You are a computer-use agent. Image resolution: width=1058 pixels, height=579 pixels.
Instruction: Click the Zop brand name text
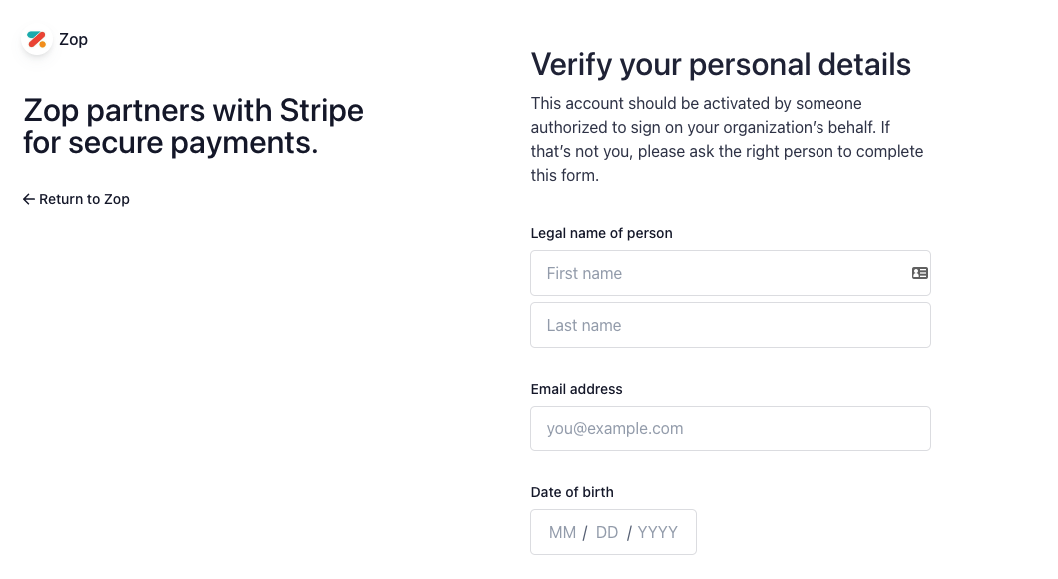point(74,40)
